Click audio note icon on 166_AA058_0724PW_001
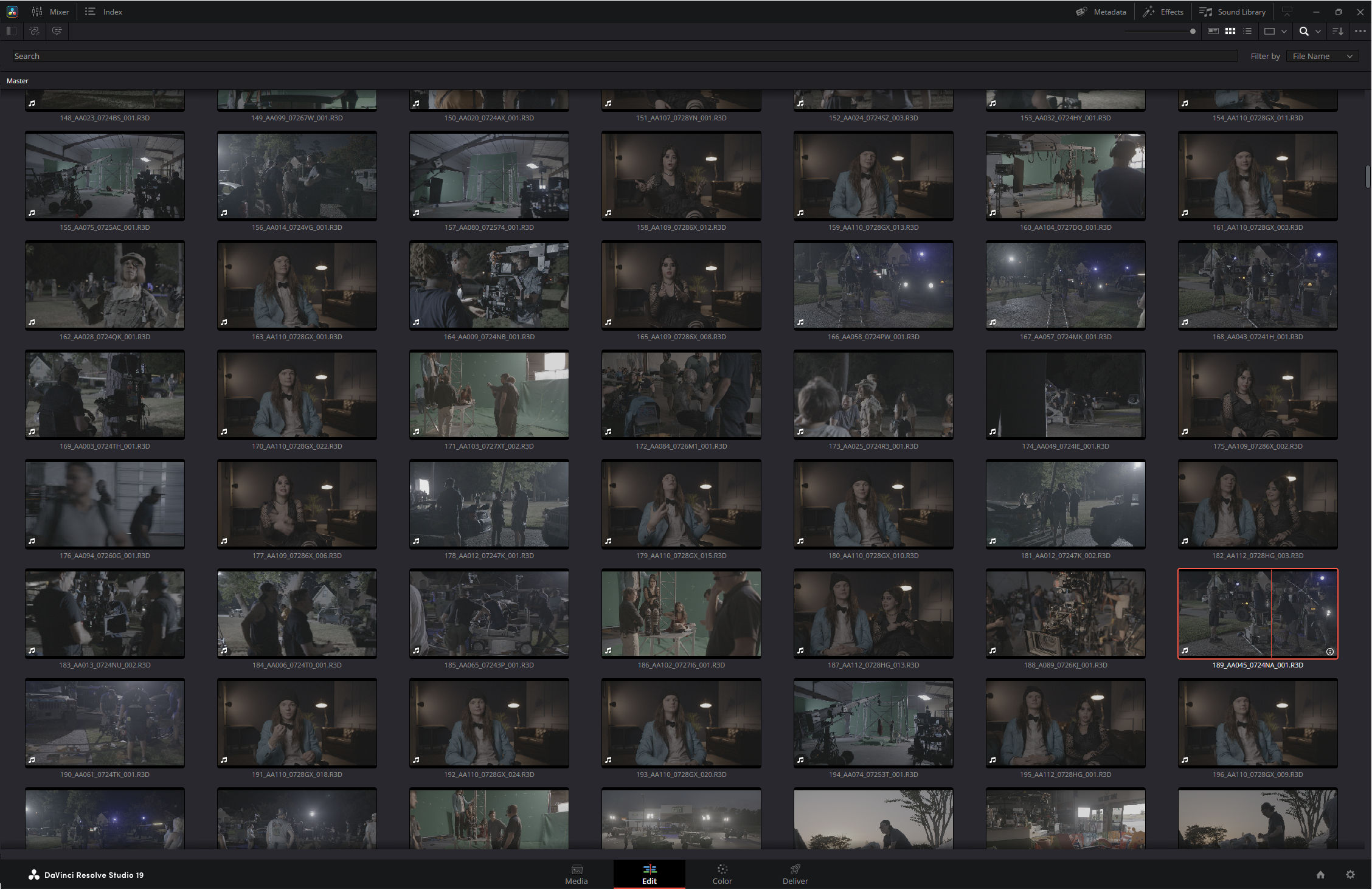The image size is (1372, 890). click(x=800, y=322)
